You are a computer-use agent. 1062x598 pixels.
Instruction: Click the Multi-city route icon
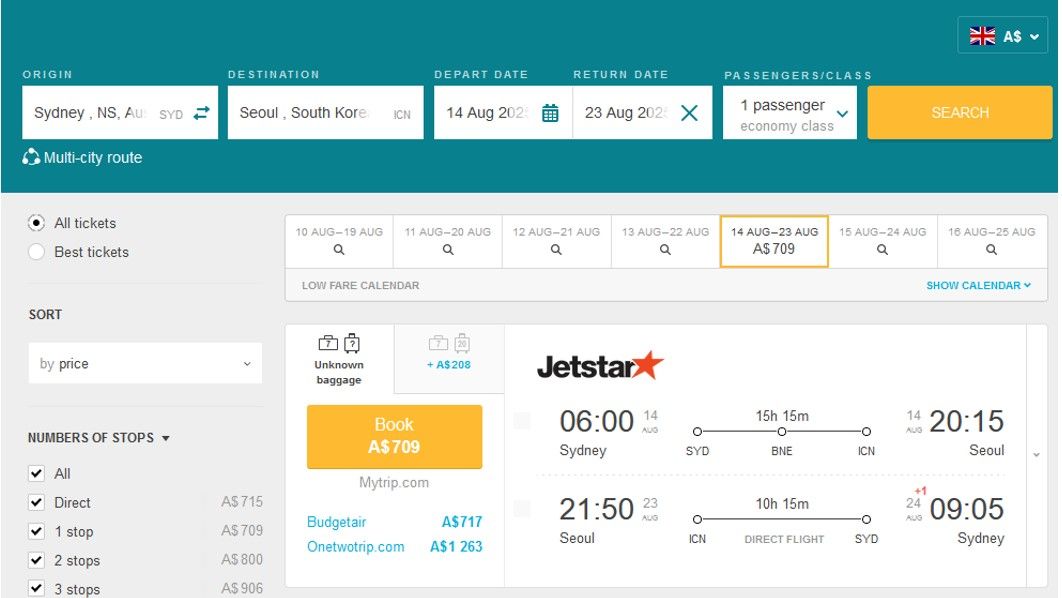click(31, 157)
